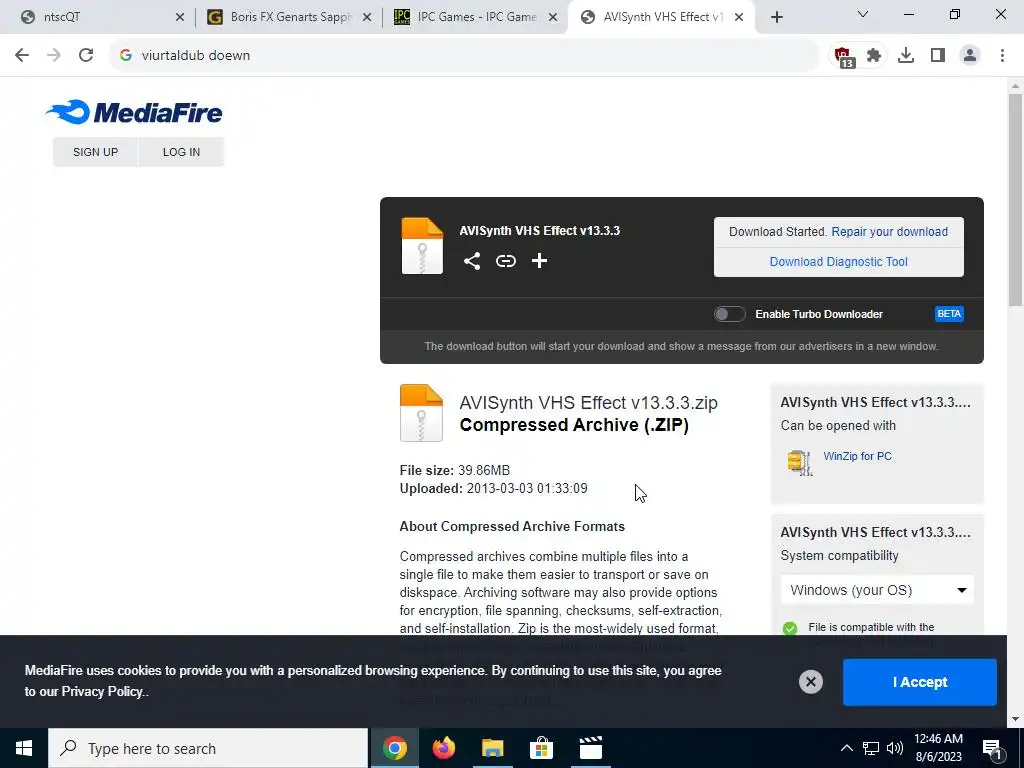Click the copy link icon in the download panel
The width and height of the screenshot is (1024, 768).
(x=505, y=261)
